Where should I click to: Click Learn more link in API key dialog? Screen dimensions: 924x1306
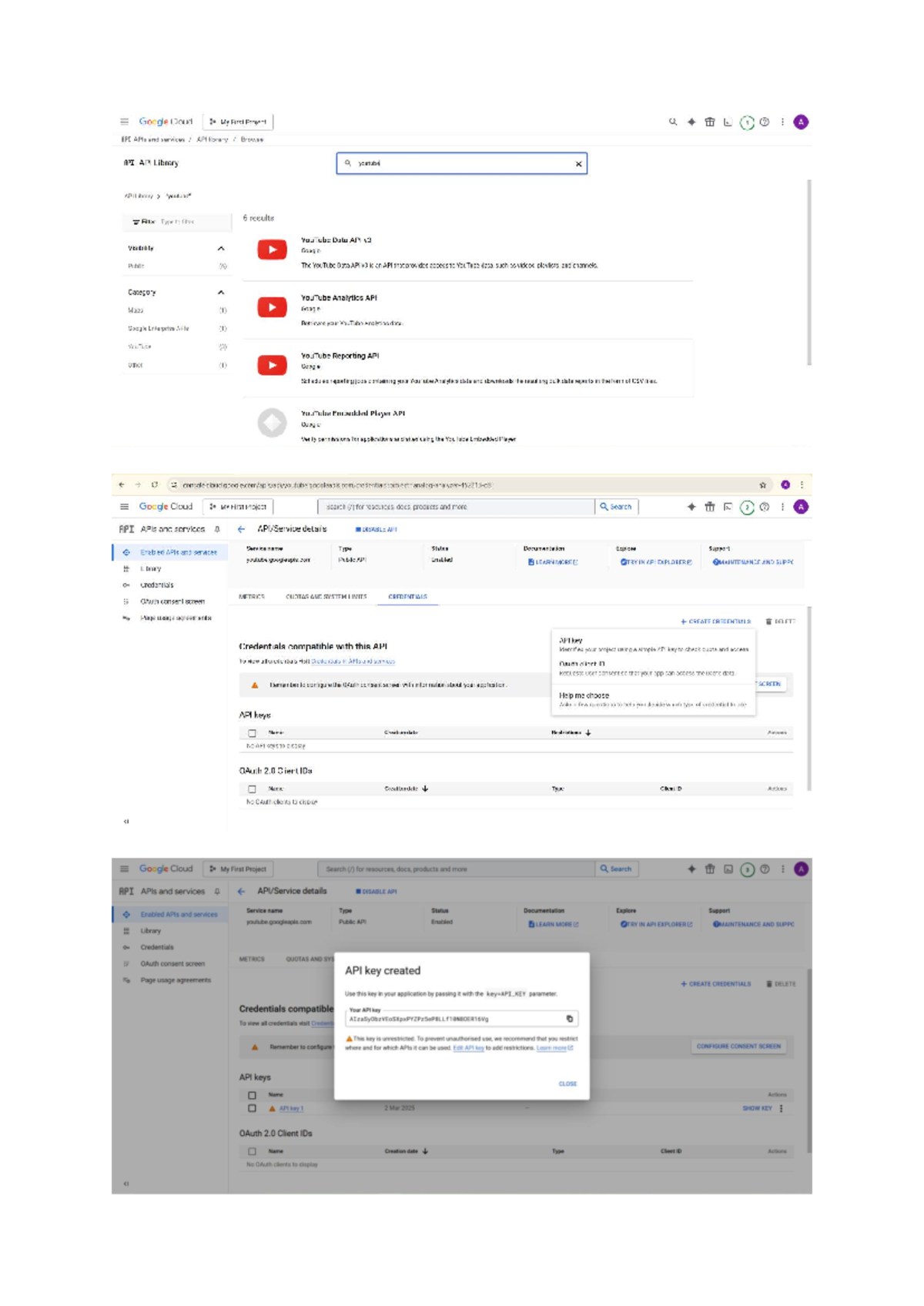coord(554,1048)
